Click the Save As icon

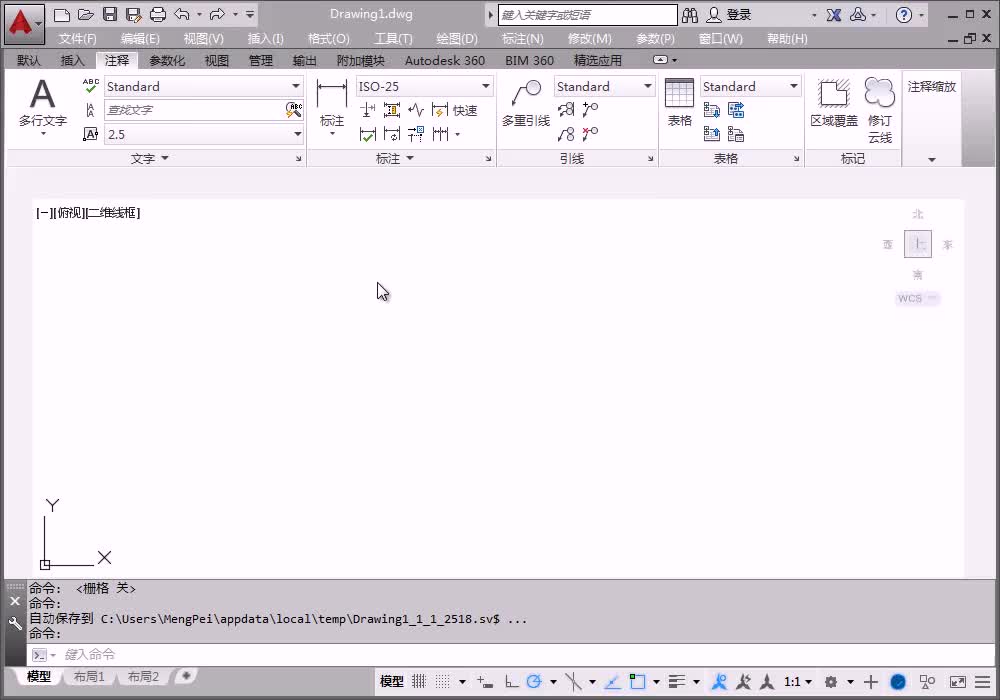pyautogui.click(x=133, y=15)
